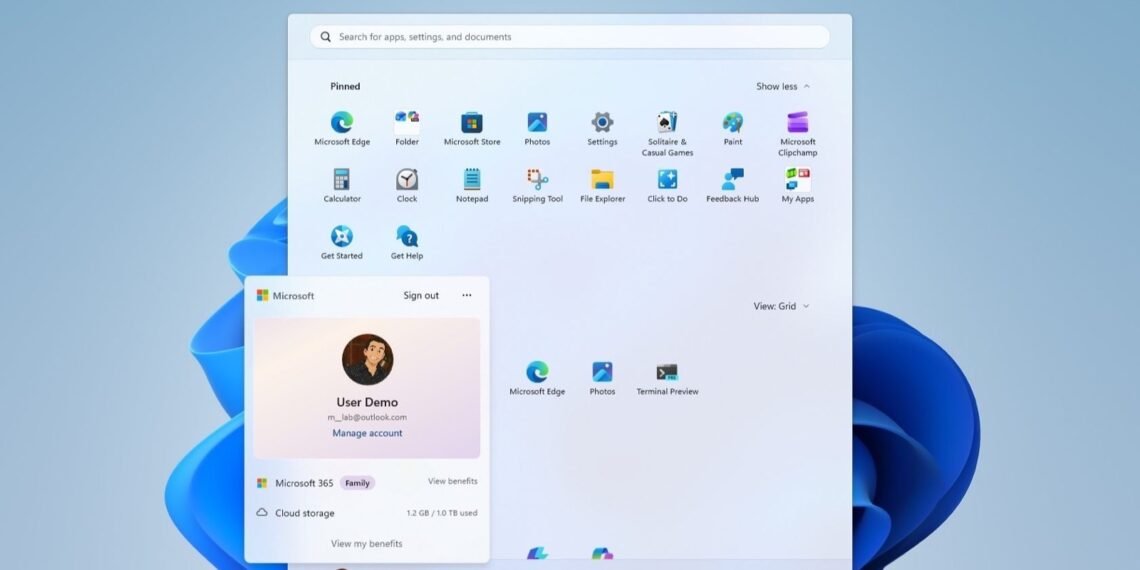Open Microsoft Edge in Pinned apps
This screenshot has height=570, width=1140.
tap(342, 129)
